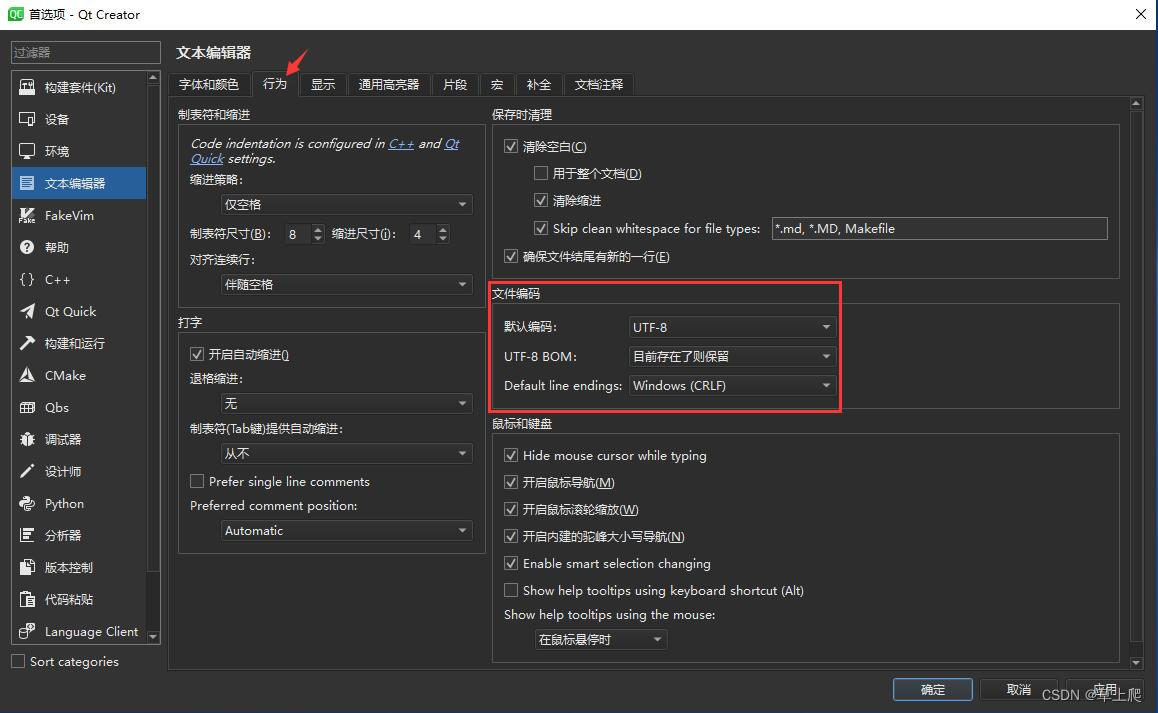Click the settings panel scroll down arrow
1158x713 pixels.
pos(1136,663)
